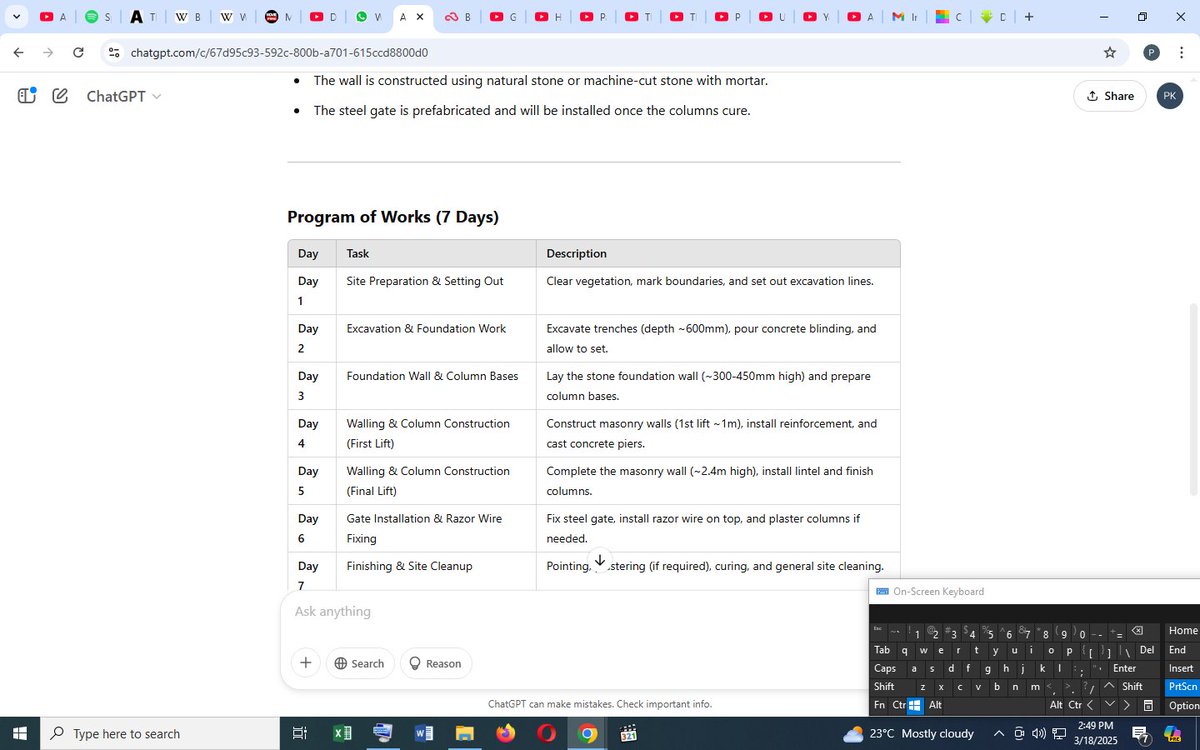Screen dimensions: 1200x750
Task: Open the notifications center icon
Action: pyautogui.click(x=1141, y=735)
